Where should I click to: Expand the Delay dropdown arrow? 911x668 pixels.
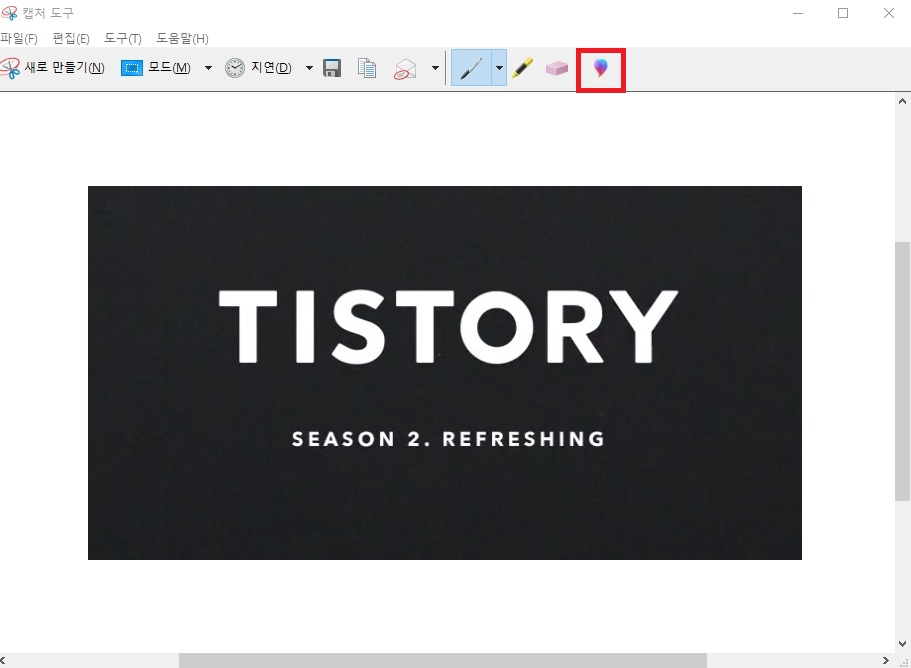click(309, 68)
